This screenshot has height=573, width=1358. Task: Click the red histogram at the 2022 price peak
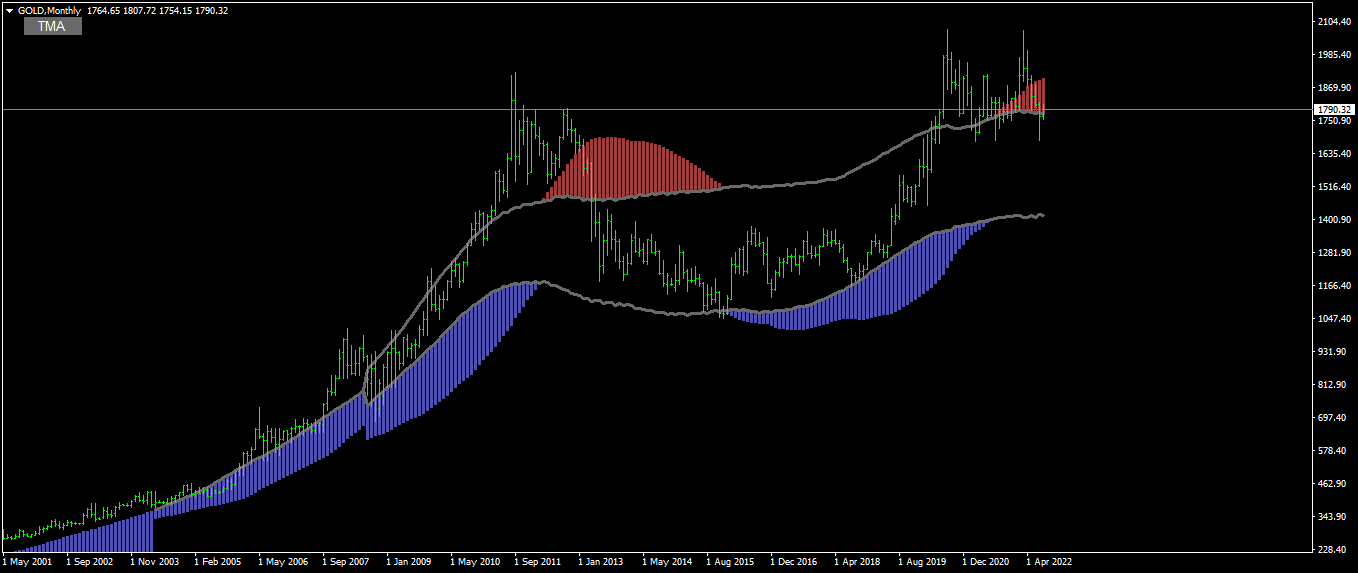1030,95
